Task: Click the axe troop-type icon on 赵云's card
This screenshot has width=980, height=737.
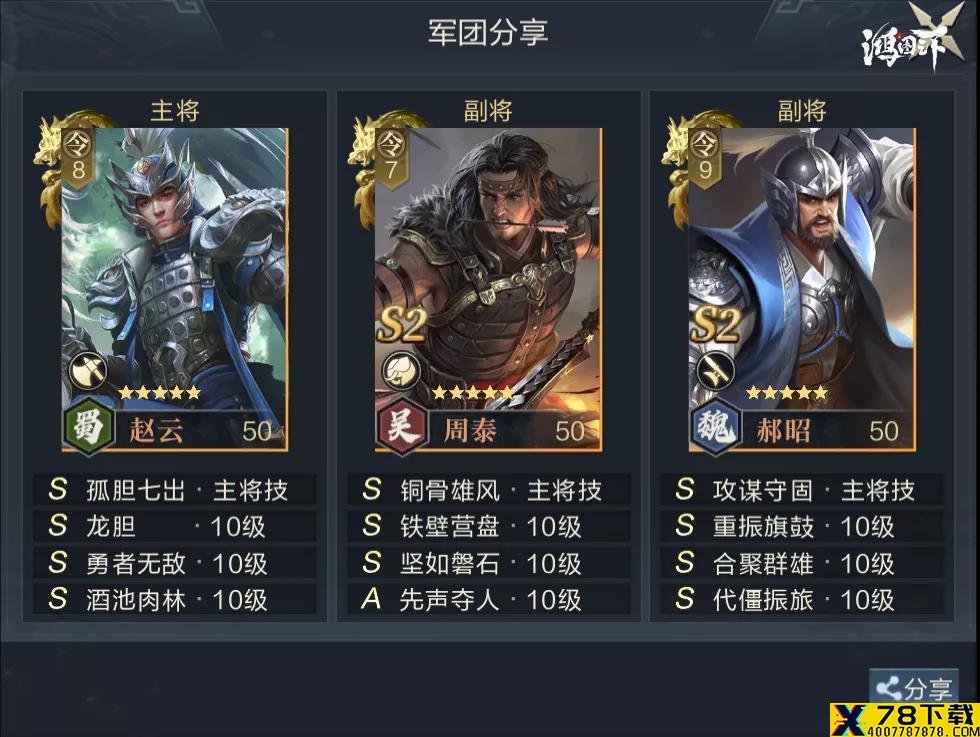Action: pyautogui.click(x=88, y=371)
